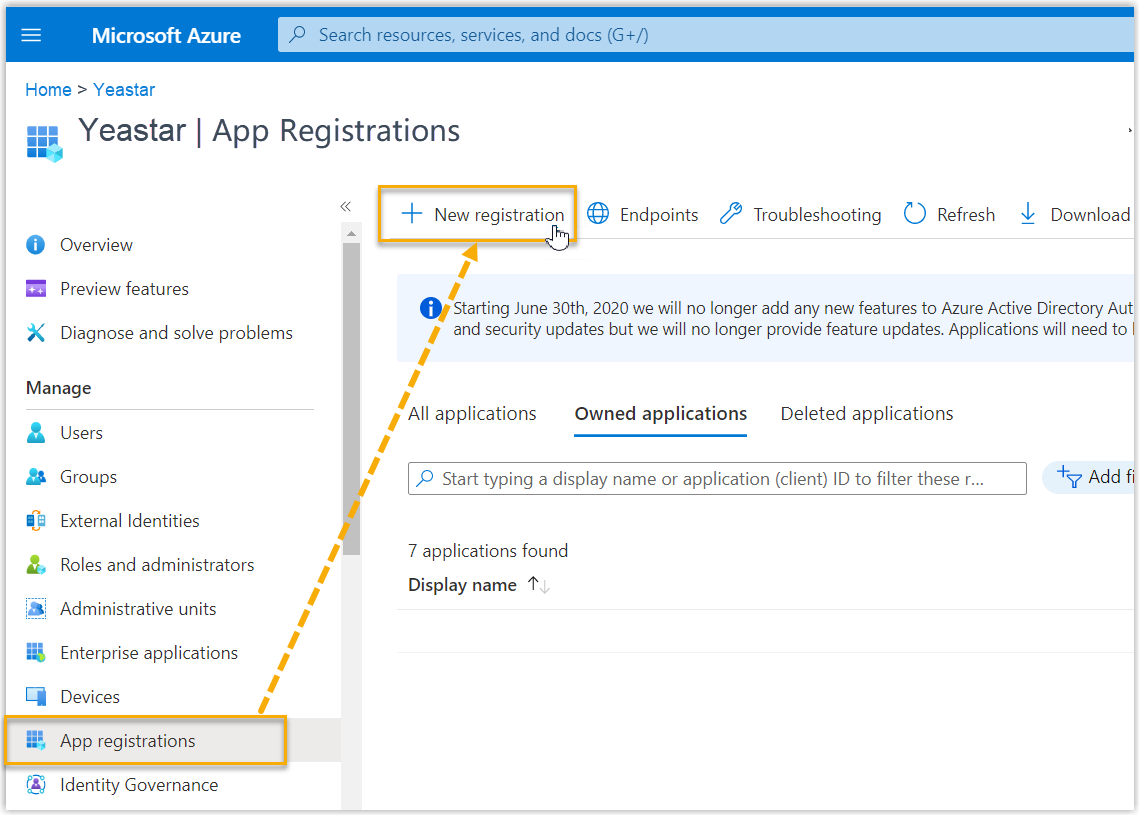
Task: Switch to Deleted applications tab
Action: pyautogui.click(x=866, y=414)
